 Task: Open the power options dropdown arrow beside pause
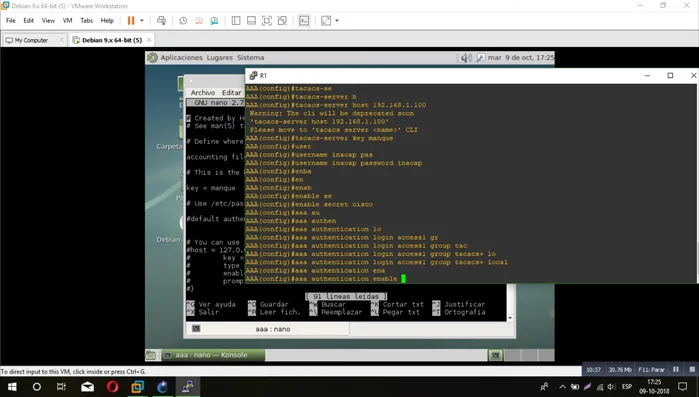(x=142, y=20)
